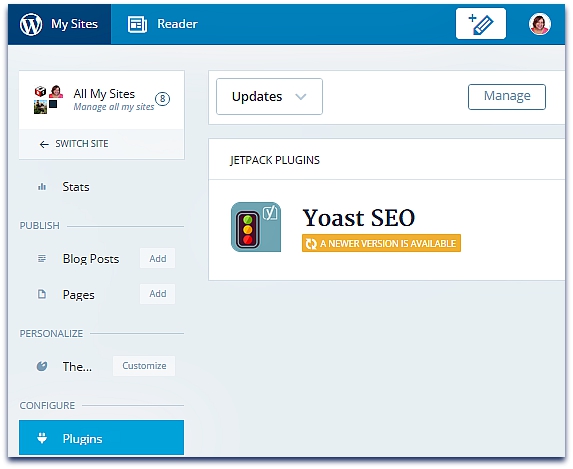573x469 pixels.
Task: Open the Updates filter dropdown
Action: (269, 97)
